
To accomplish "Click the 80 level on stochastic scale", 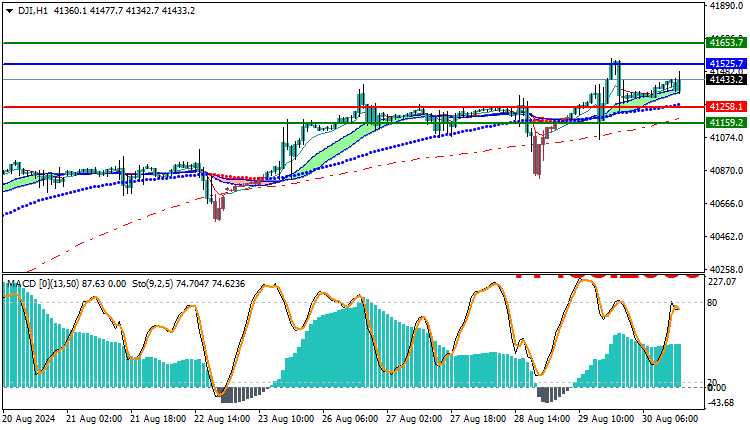I will click(x=712, y=303).
